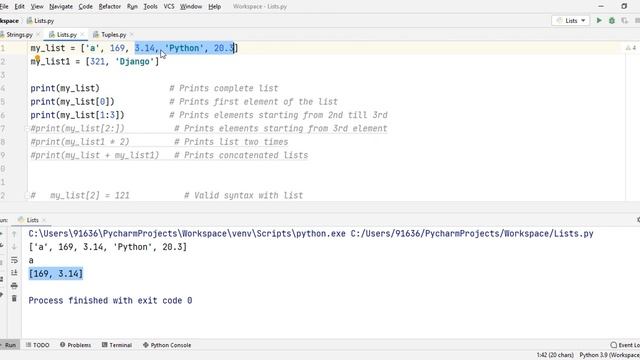Click the 'Python' string in my_list
The image size is (640, 360).
pyautogui.click(x=184, y=48)
